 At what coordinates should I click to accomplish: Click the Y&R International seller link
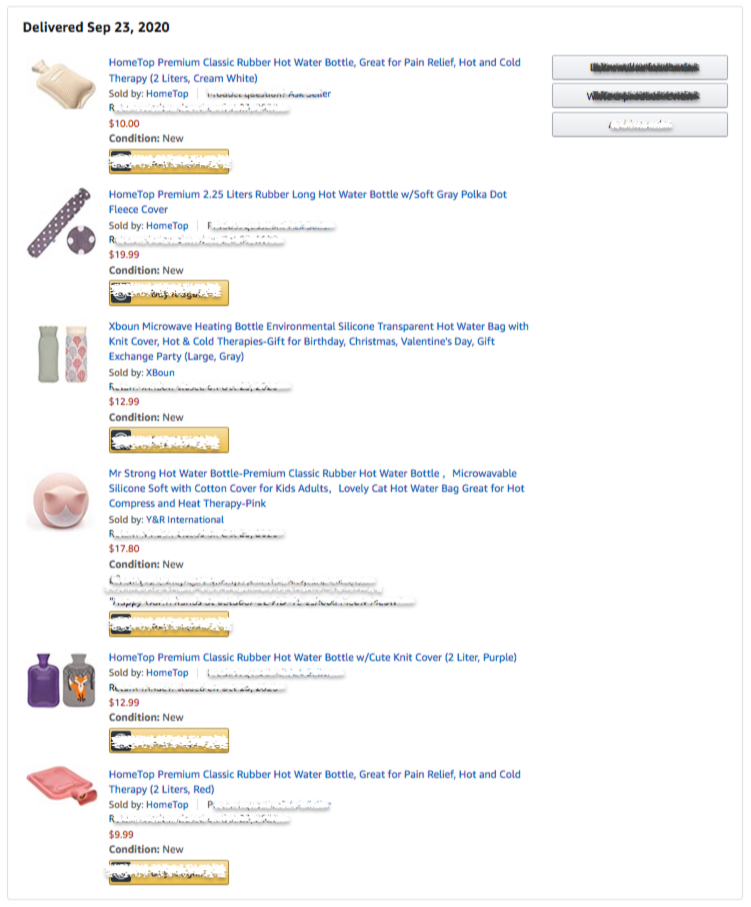point(184,520)
